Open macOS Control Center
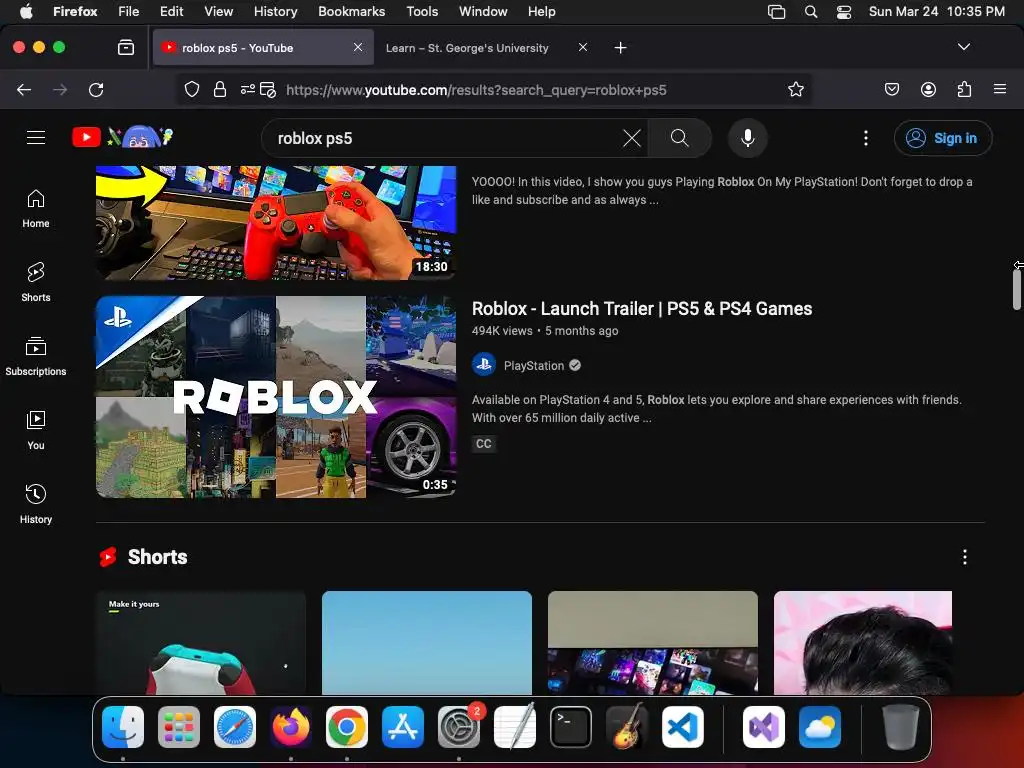 pyautogui.click(x=844, y=12)
